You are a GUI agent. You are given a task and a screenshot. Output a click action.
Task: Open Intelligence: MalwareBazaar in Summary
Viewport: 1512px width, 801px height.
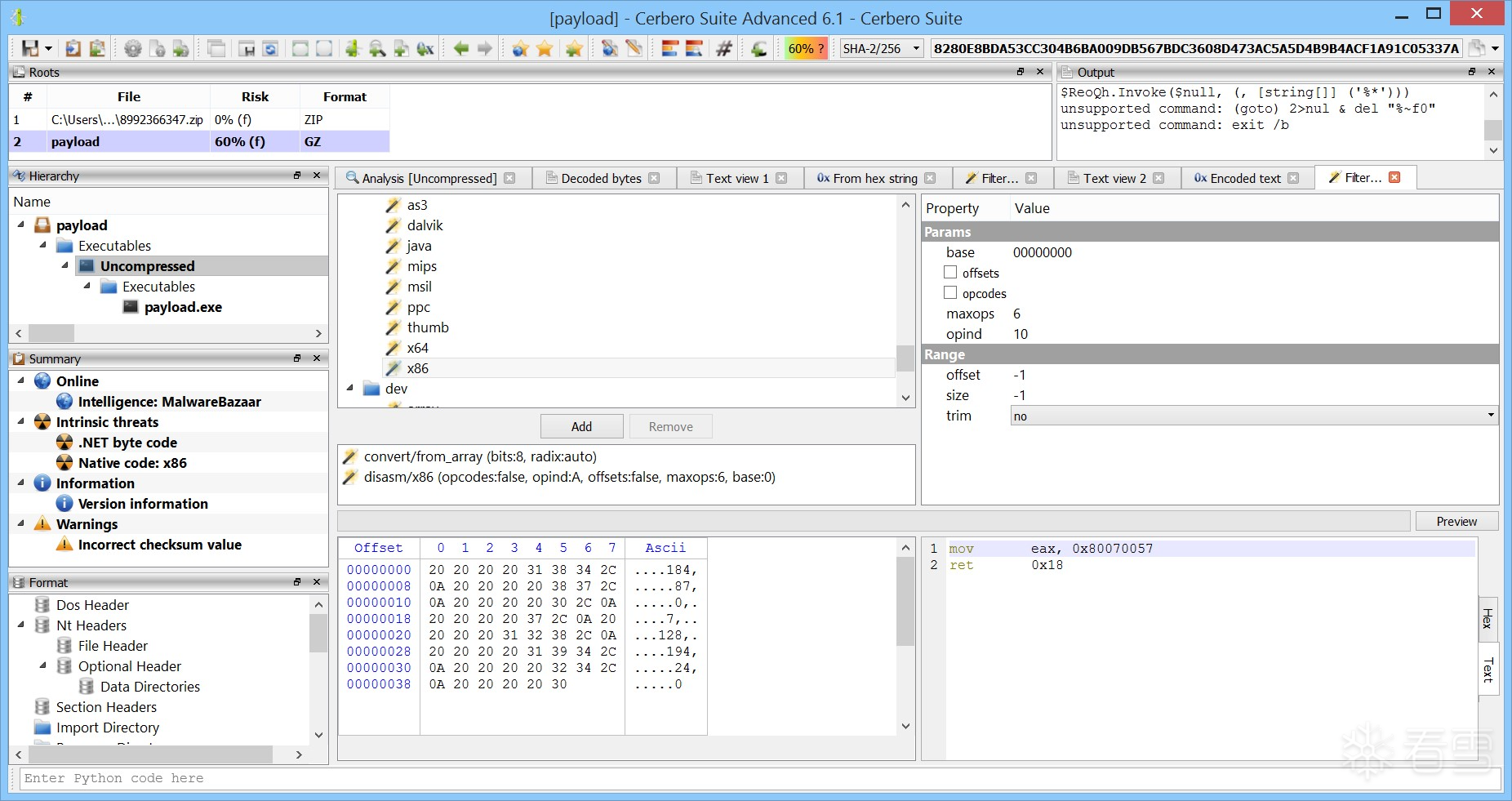pos(169,401)
